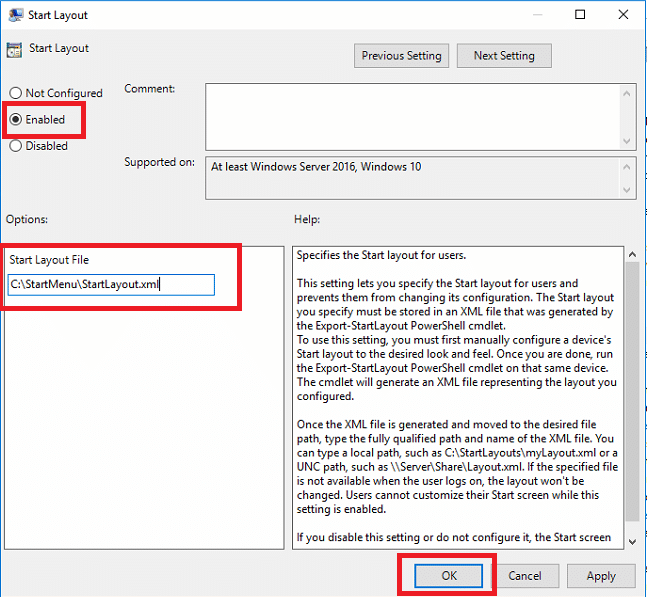This screenshot has width=647, height=599.
Task: Click the title bar Start Layout window icon
Action: (16, 15)
